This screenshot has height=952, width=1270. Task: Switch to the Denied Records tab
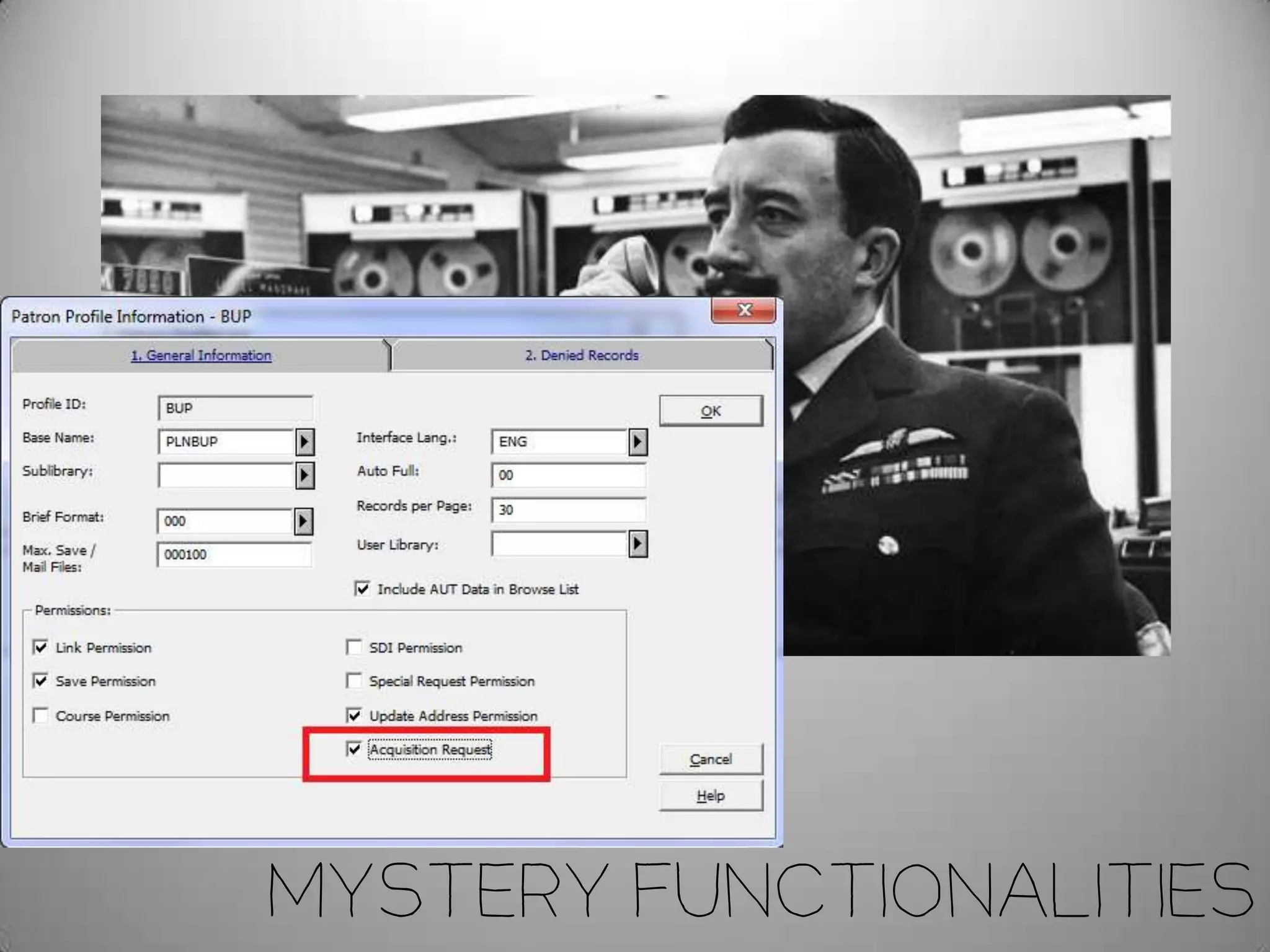(582, 355)
